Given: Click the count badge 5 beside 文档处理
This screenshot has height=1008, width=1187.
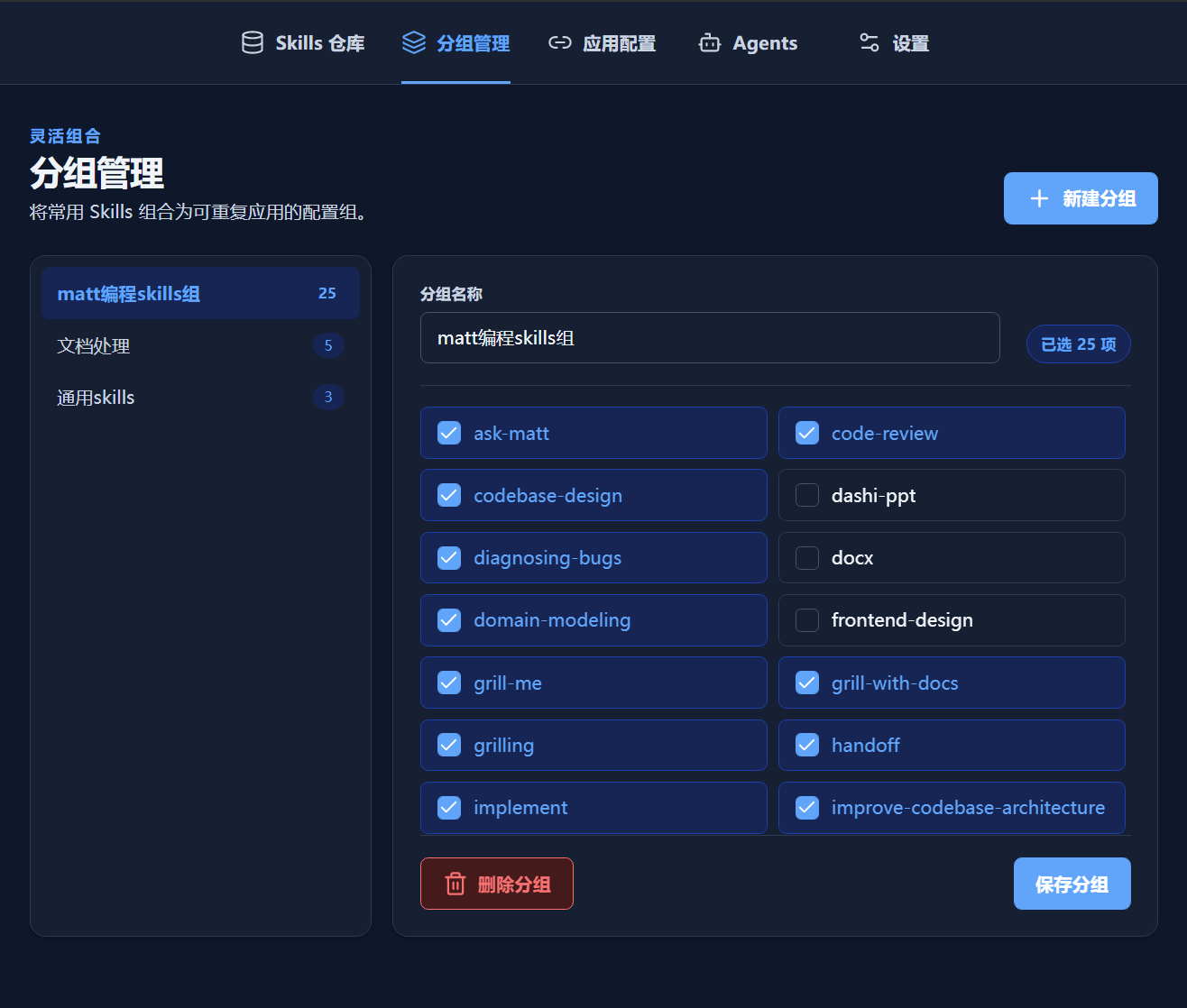Looking at the screenshot, I should click(x=328, y=345).
